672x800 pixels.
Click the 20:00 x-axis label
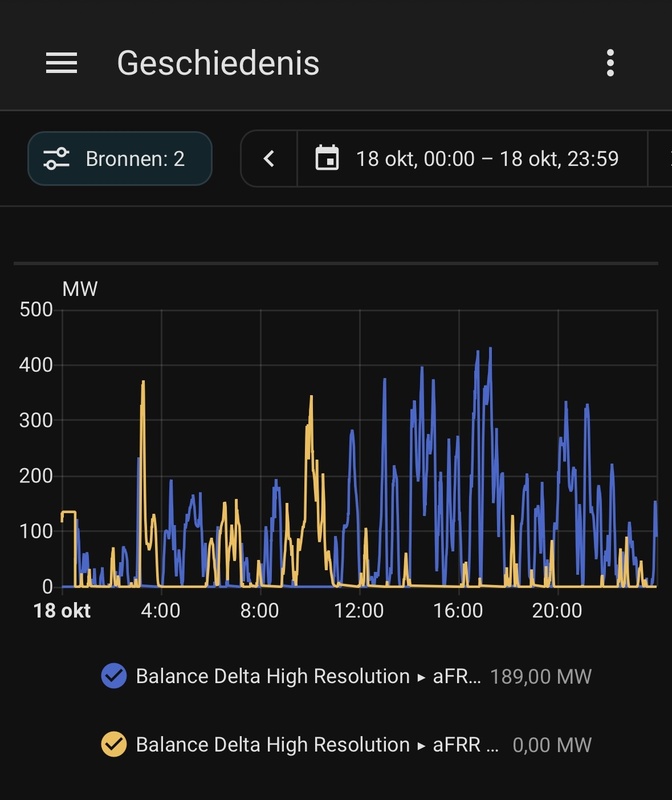(x=557, y=611)
